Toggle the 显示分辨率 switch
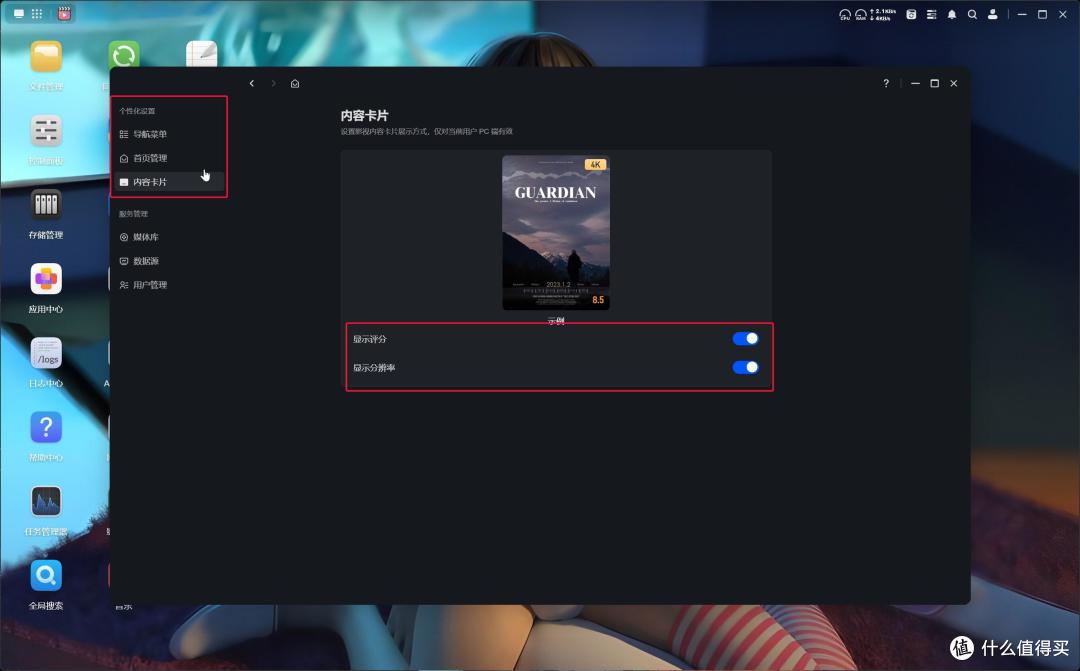 click(745, 367)
